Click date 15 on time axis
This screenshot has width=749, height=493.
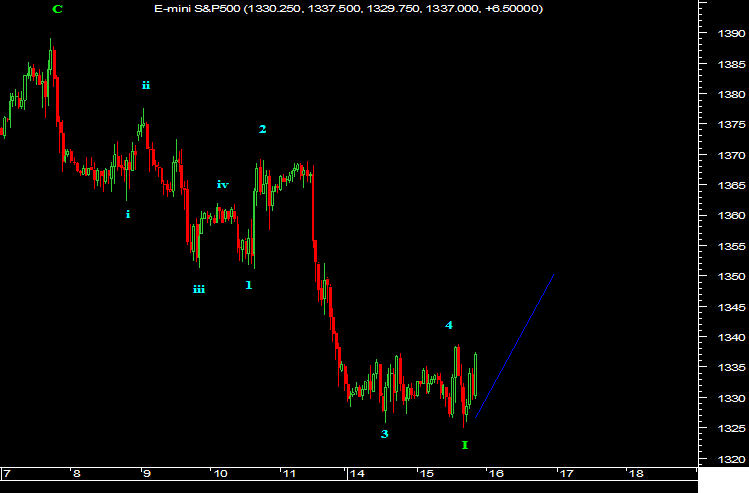(x=427, y=474)
